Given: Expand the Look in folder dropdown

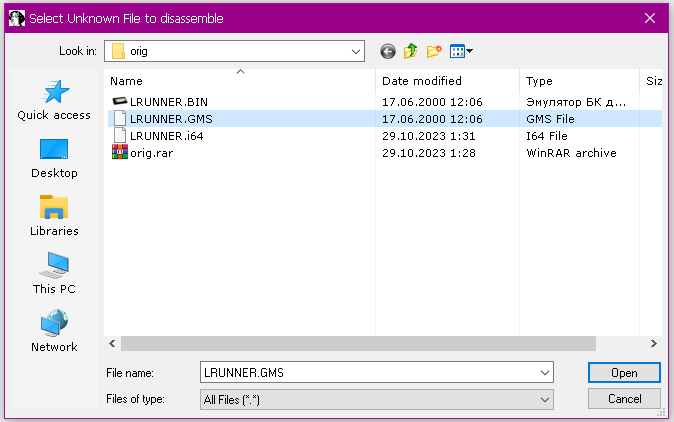Looking at the screenshot, I should (x=356, y=51).
